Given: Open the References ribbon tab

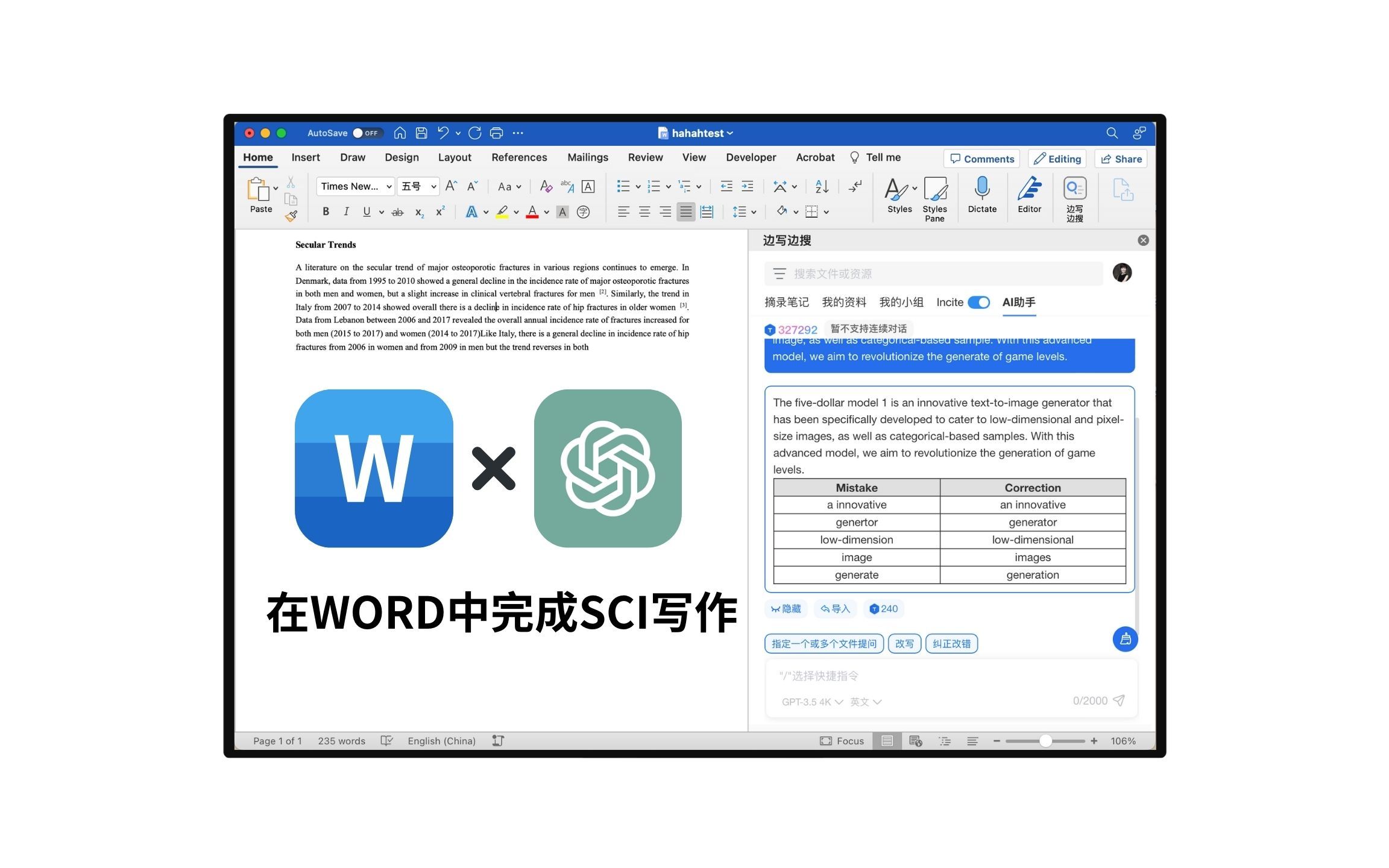Looking at the screenshot, I should coord(518,157).
